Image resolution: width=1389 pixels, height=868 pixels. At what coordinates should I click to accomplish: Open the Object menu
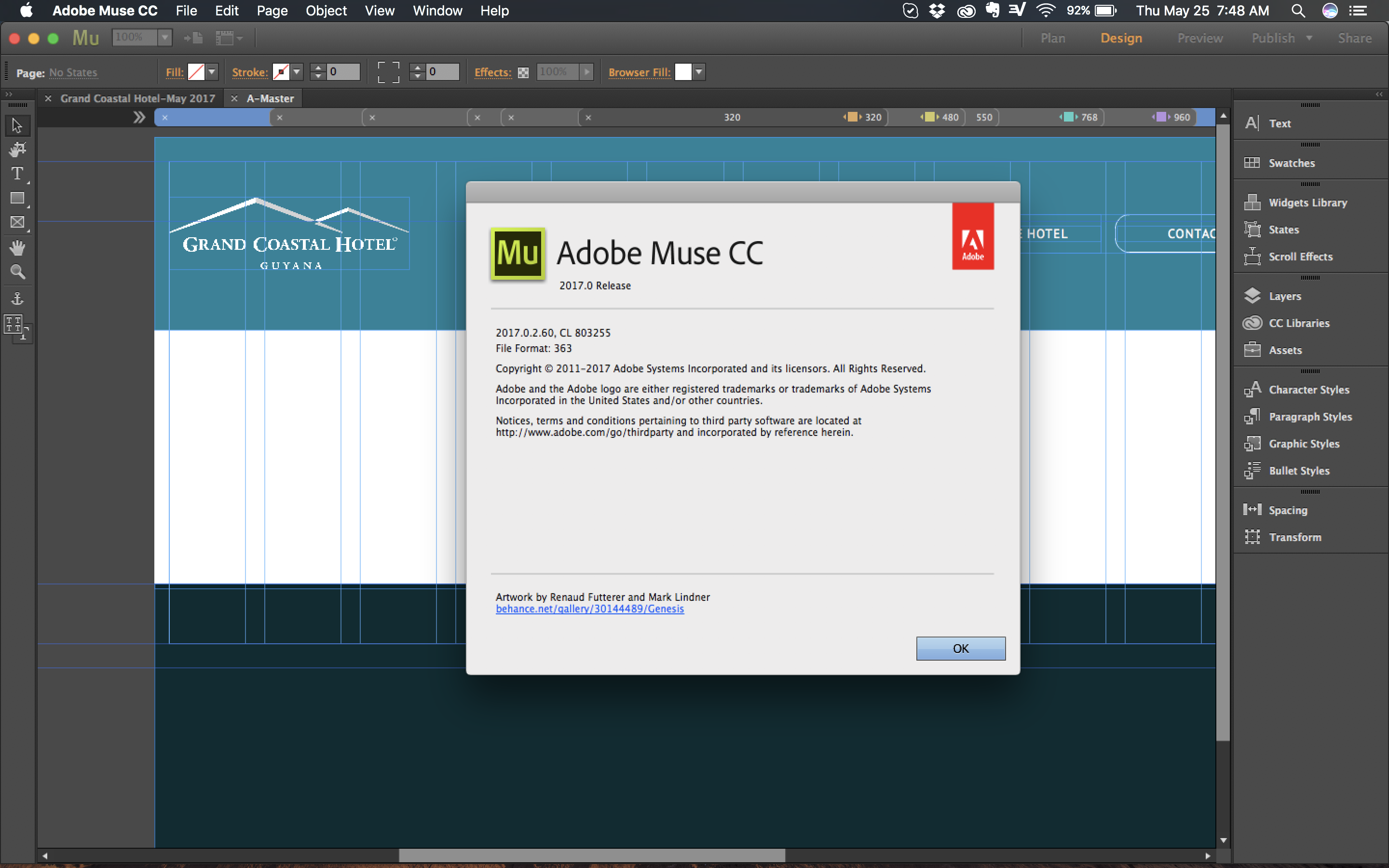click(326, 11)
